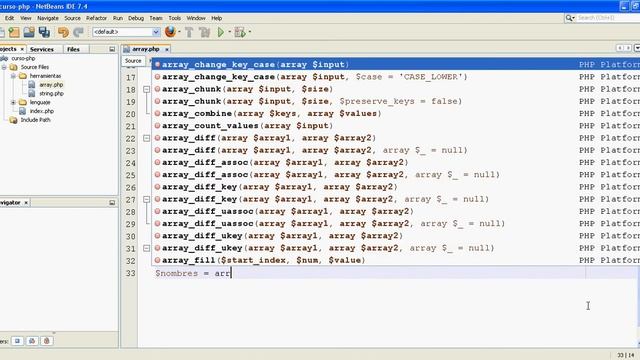Image resolution: width=640 pixels, height=360 pixels.
Task: Open the Source menu
Action: (72, 18)
